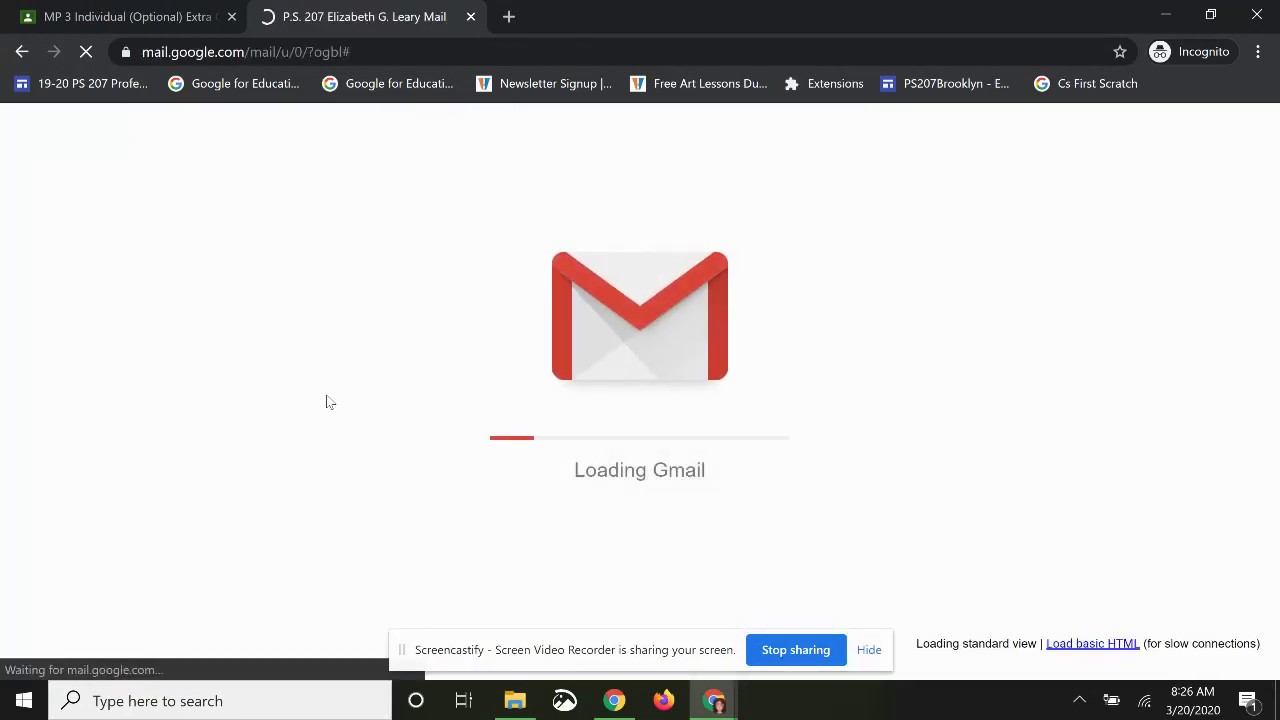The width and height of the screenshot is (1280, 720).
Task: Open the Windows Start menu
Action: [x=24, y=701]
